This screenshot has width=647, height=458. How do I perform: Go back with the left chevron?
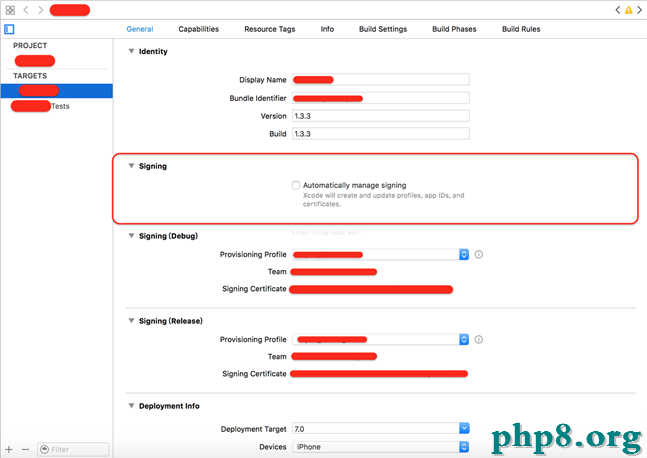26,10
